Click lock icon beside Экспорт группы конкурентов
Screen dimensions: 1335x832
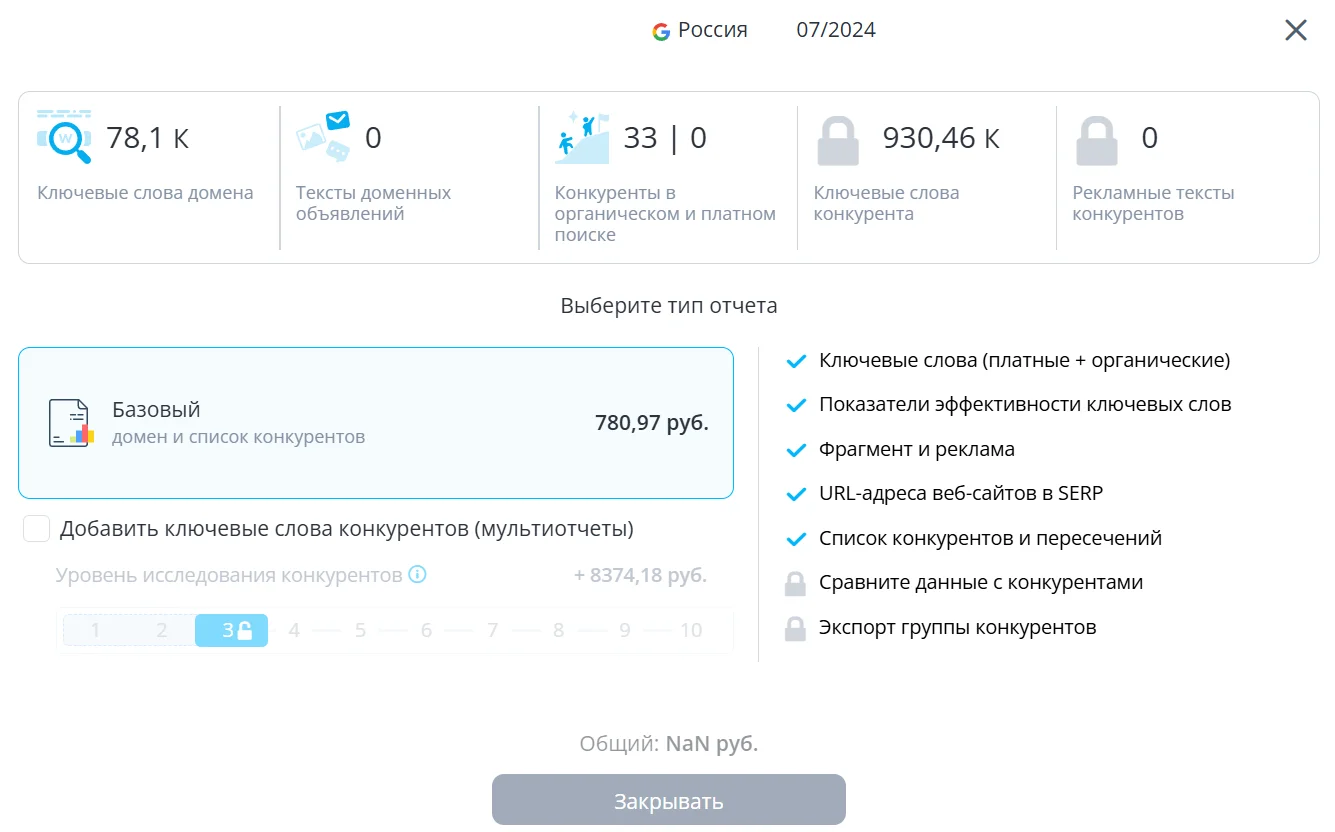coord(795,628)
